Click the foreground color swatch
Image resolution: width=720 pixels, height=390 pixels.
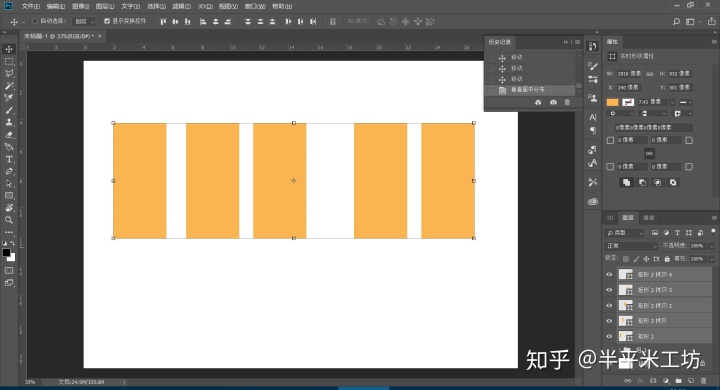click(6, 253)
